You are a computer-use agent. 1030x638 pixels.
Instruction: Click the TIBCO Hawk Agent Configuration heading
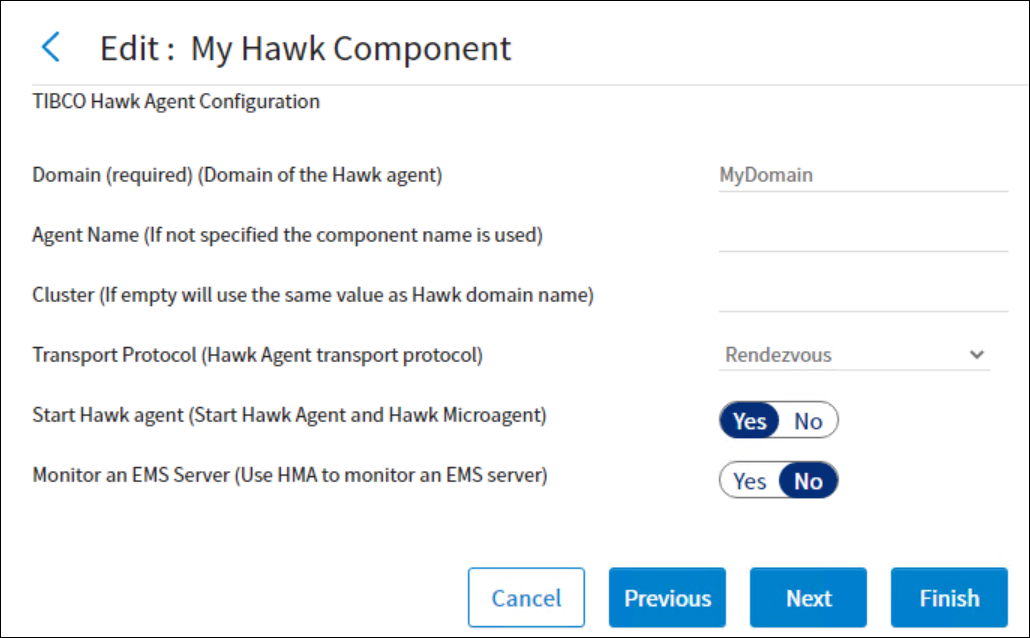click(x=176, y=101)
